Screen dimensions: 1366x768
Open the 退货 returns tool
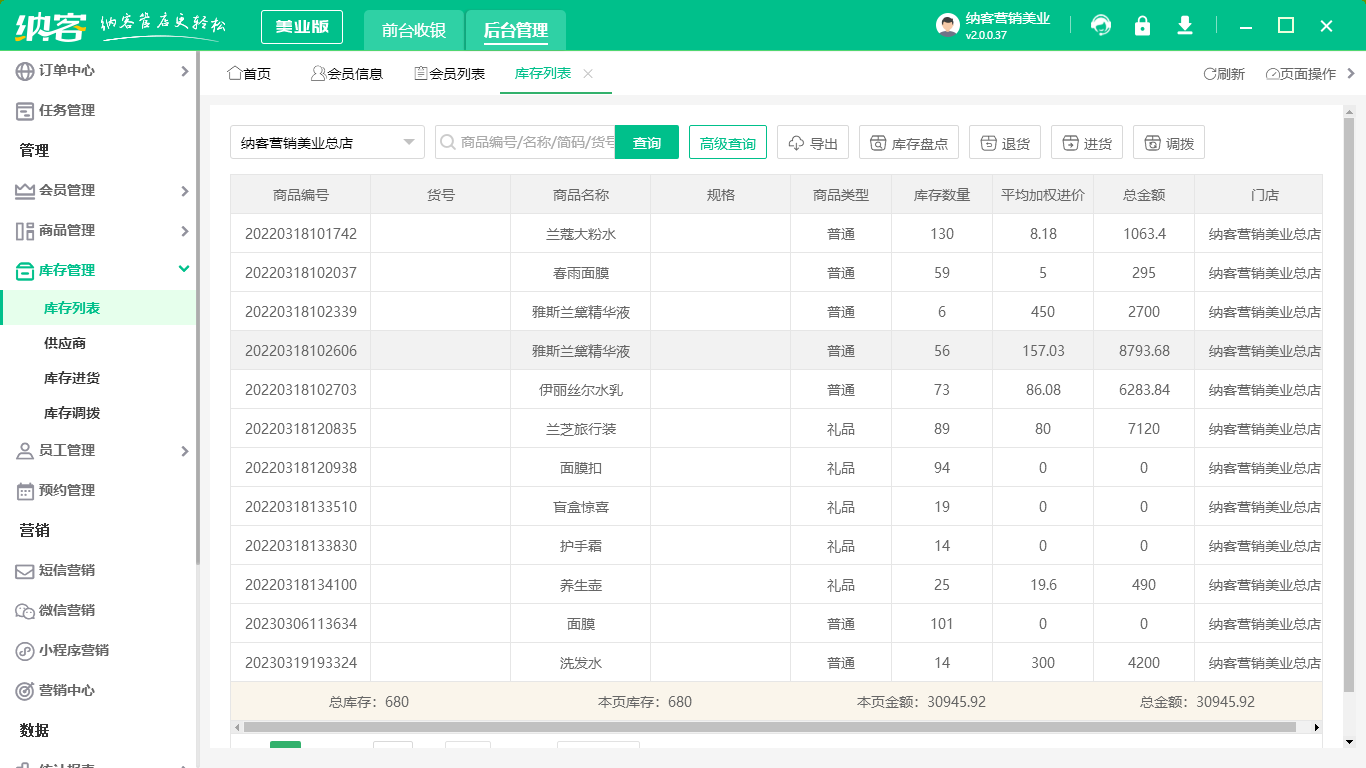[x=1005, y=141]
